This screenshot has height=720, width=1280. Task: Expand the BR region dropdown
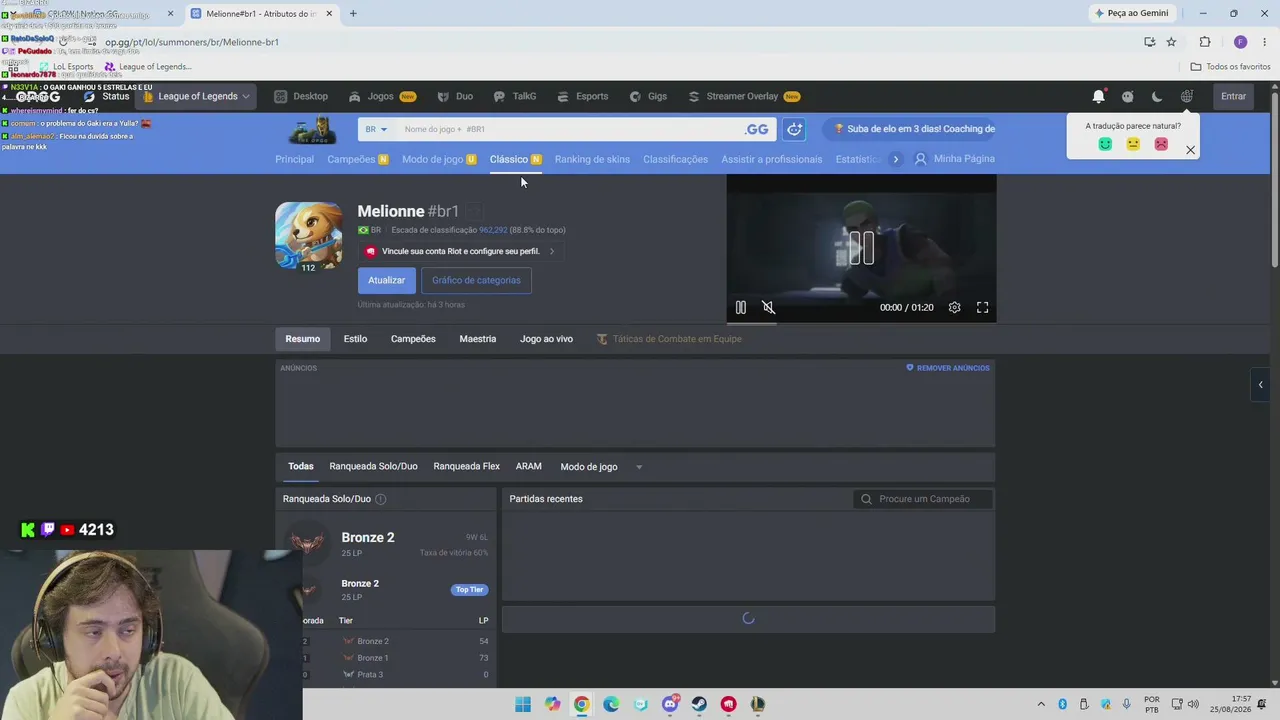376,129
